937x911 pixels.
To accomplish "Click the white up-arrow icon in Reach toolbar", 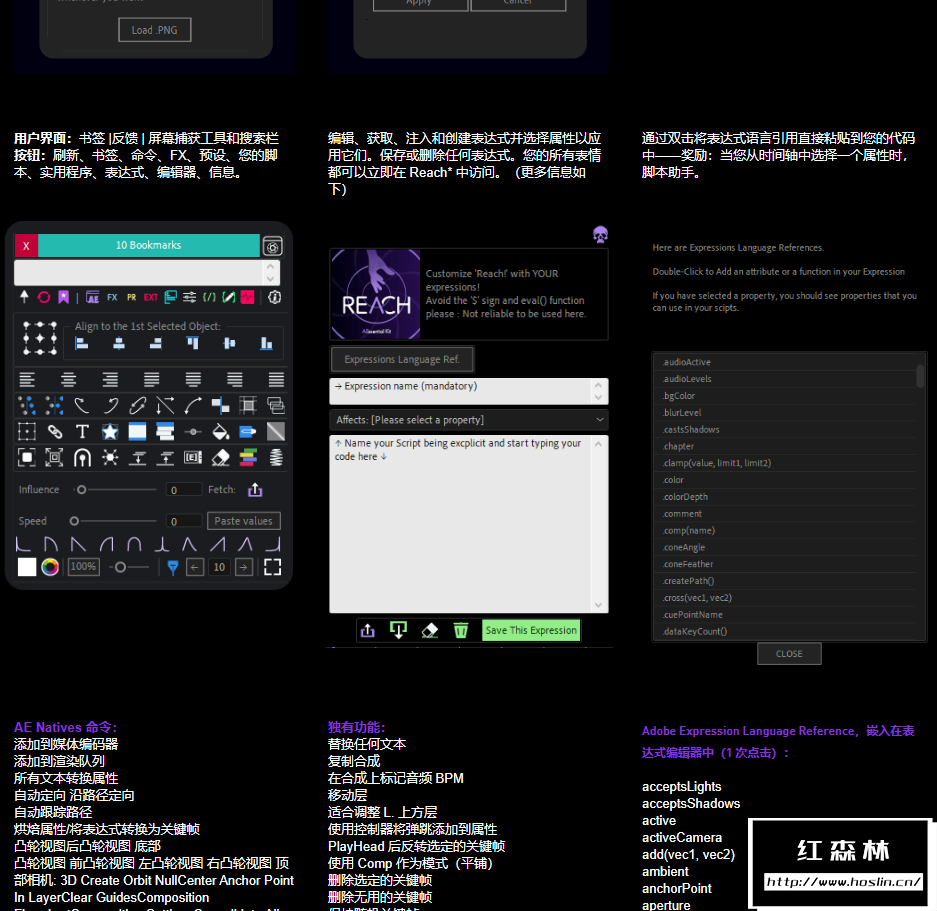I will (x=24, y=296).
